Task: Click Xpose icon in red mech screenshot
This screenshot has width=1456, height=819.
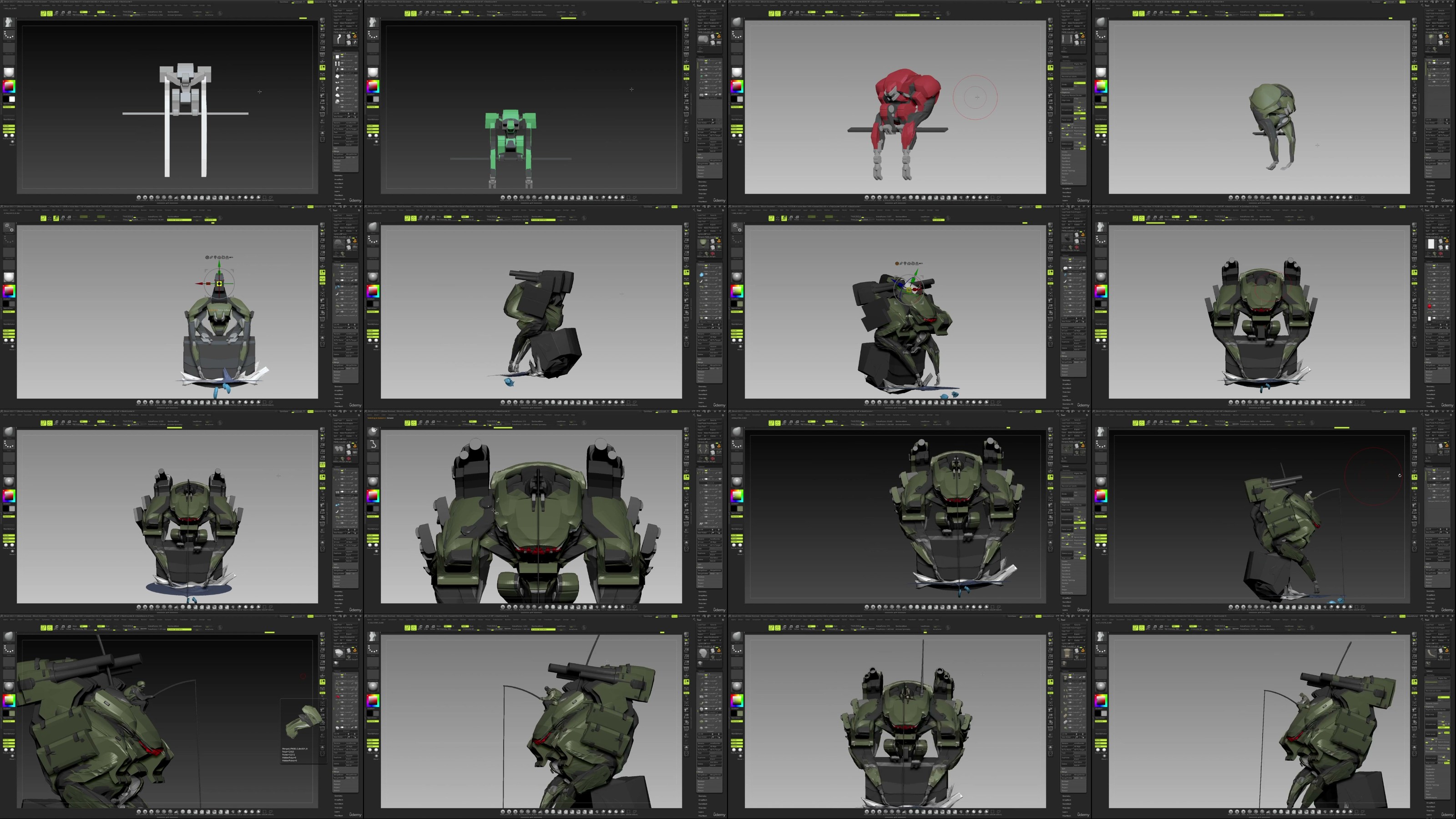Action: coord(1050,140)
